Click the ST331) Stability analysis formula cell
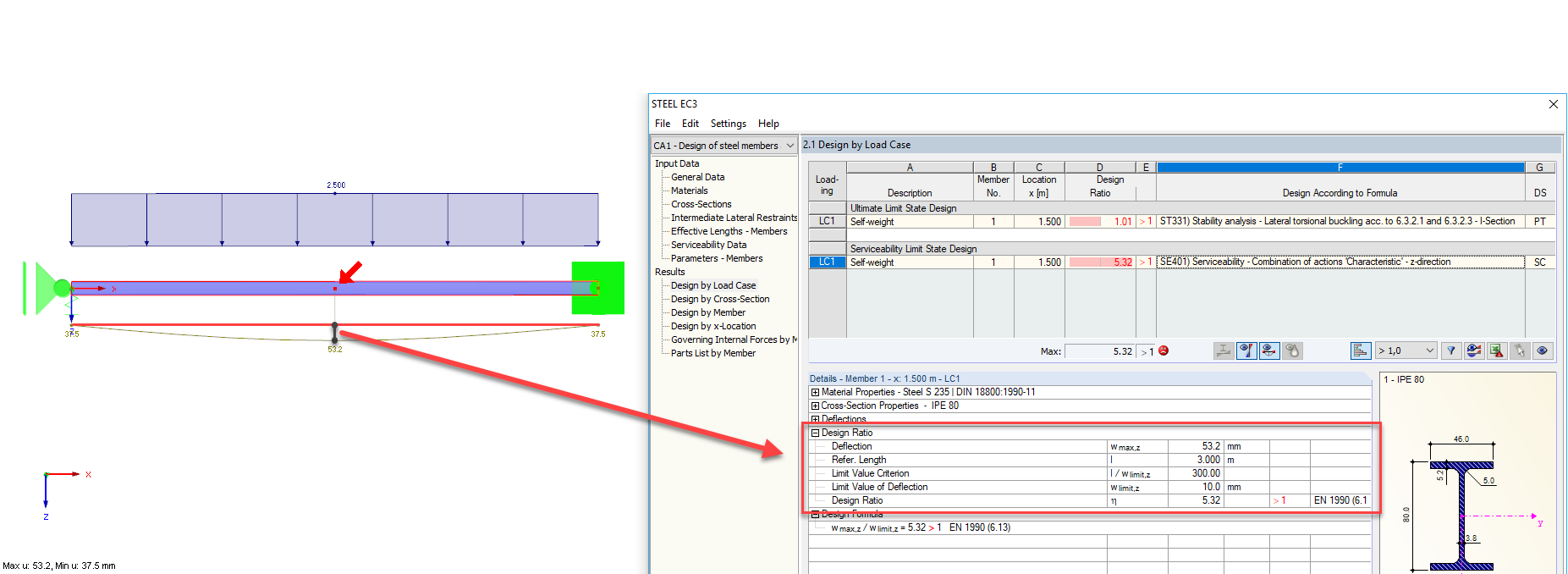 (1340, 221)
